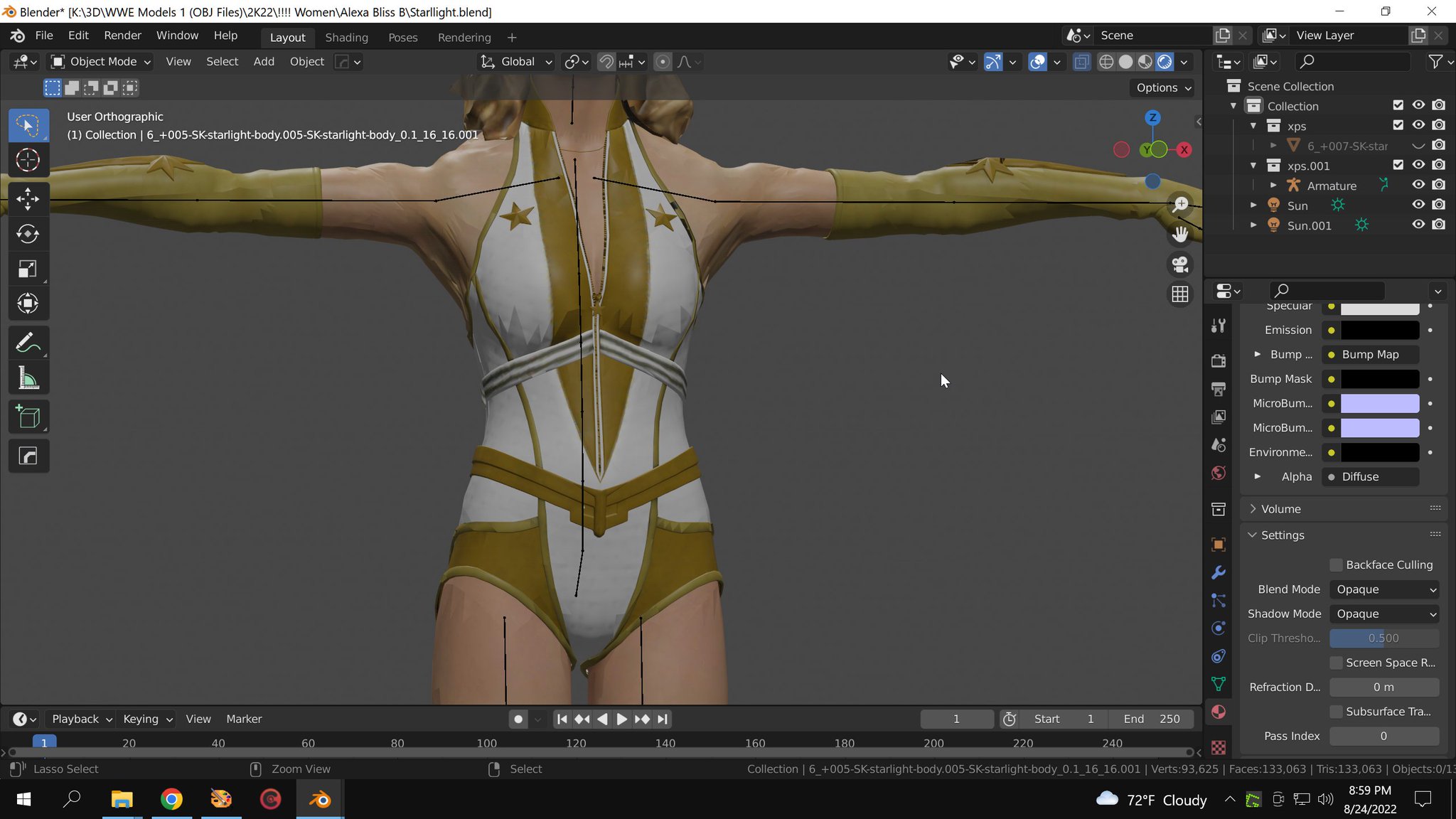Open the Render menu
This screenshot has width=1456, height=819.
click(x=122, y=36)
